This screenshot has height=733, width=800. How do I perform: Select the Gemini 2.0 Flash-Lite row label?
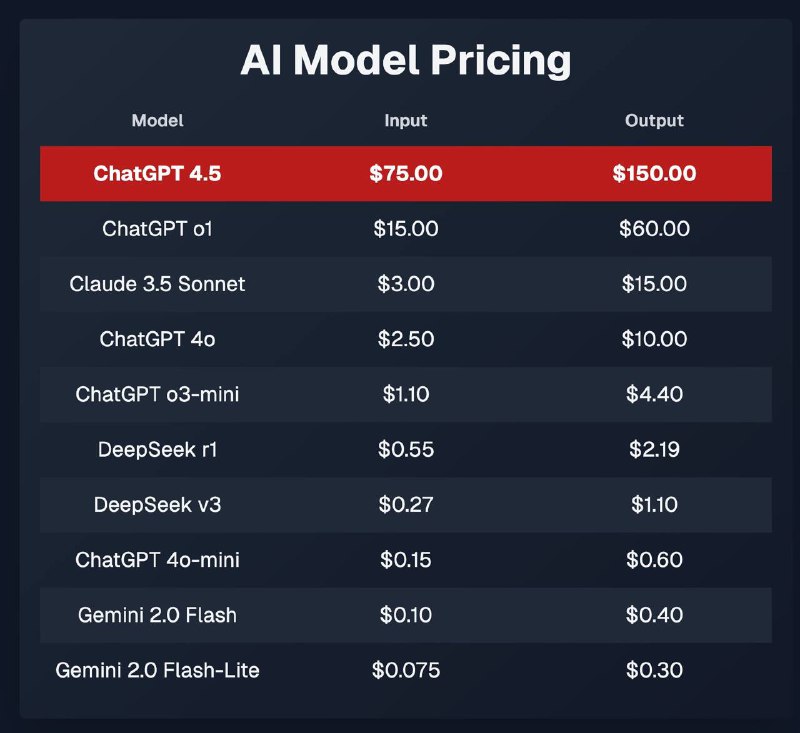pos(157,670)
